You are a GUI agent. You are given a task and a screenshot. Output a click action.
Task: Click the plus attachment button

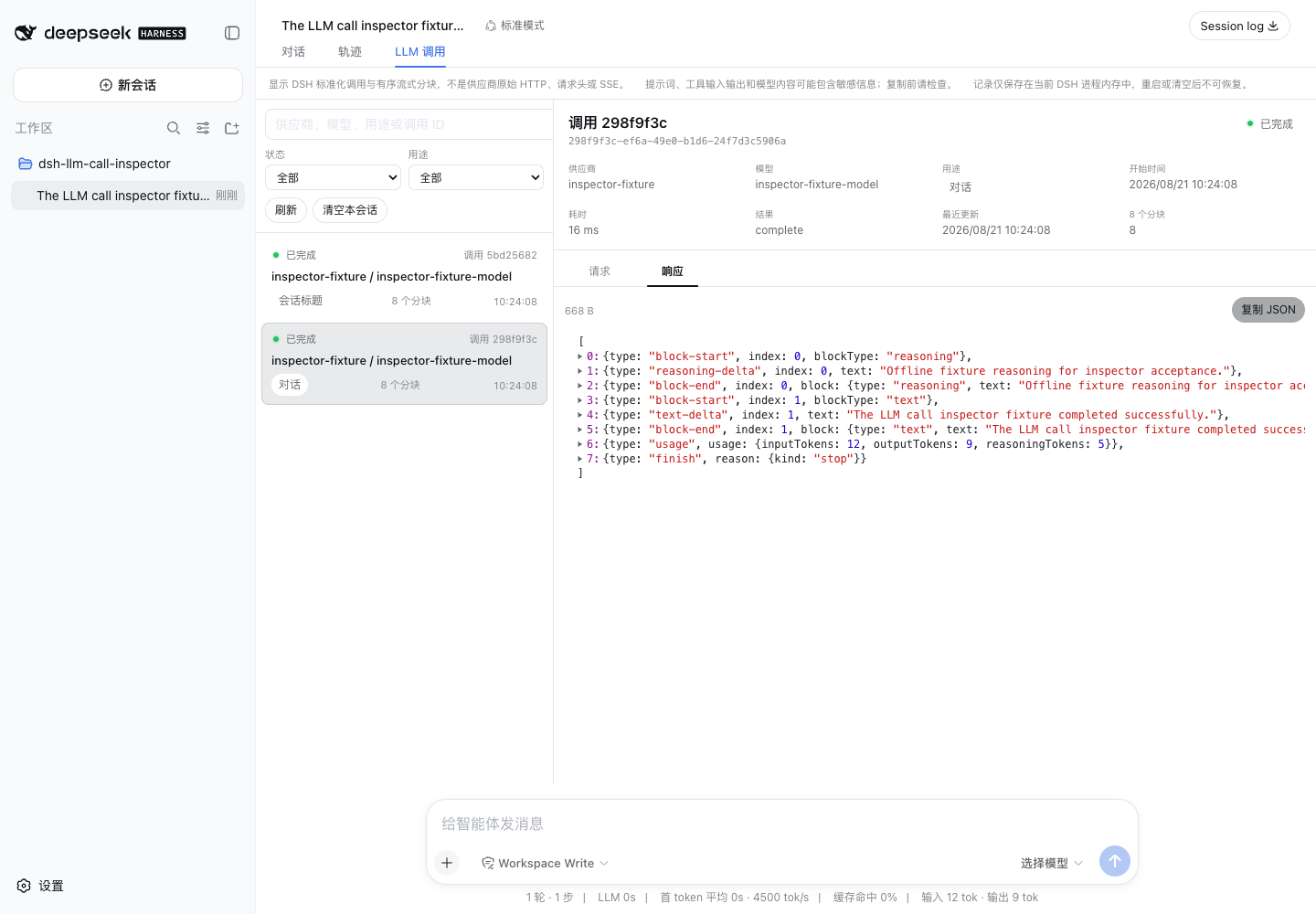[447, 862]
